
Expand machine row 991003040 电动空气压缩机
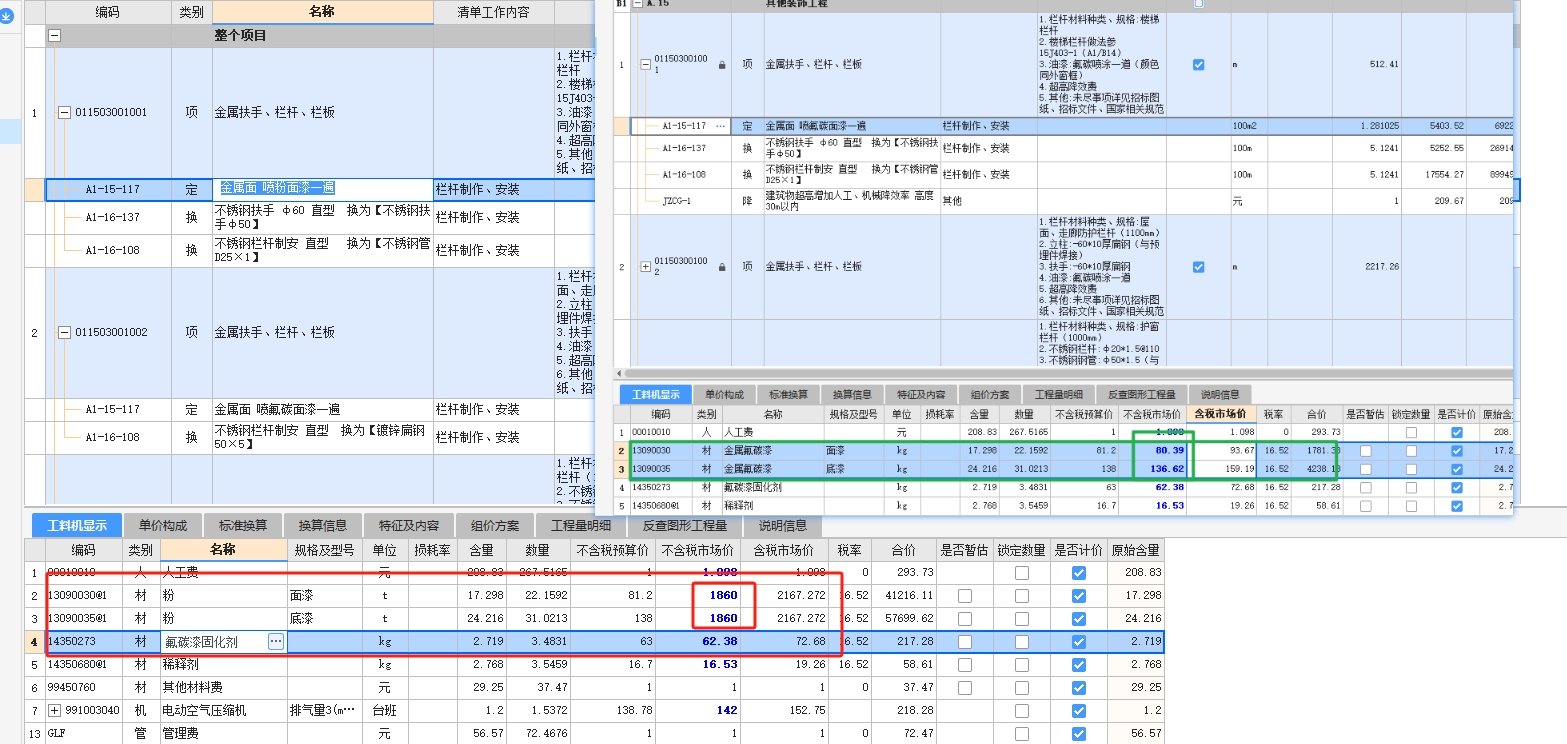[x=54, y=711]
